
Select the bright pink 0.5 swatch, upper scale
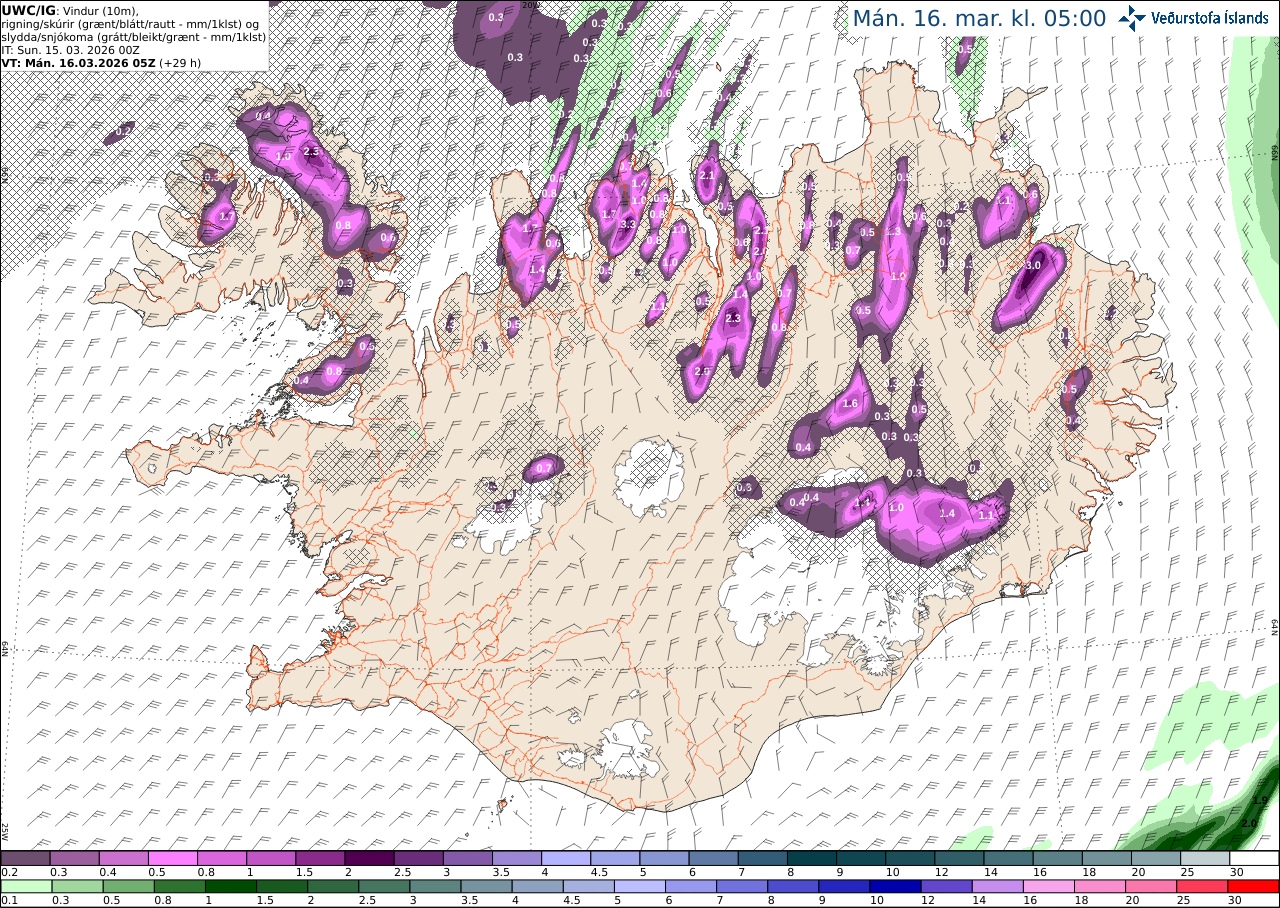click(x=173, y=858)
